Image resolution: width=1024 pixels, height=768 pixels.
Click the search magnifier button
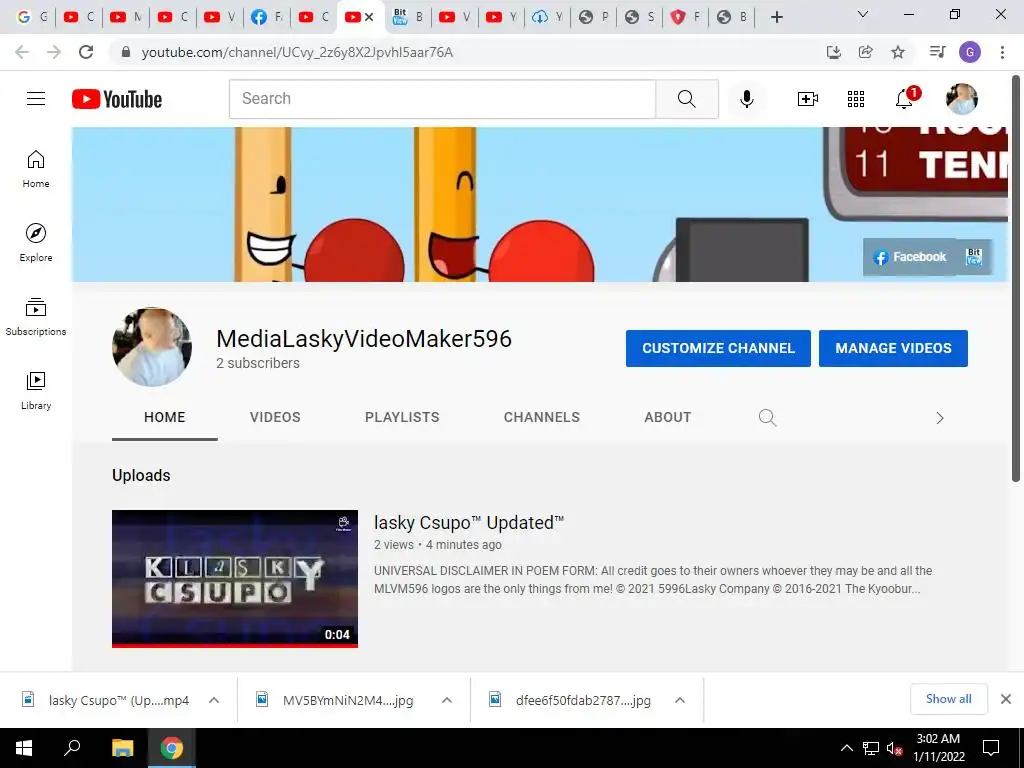(687, 99)
